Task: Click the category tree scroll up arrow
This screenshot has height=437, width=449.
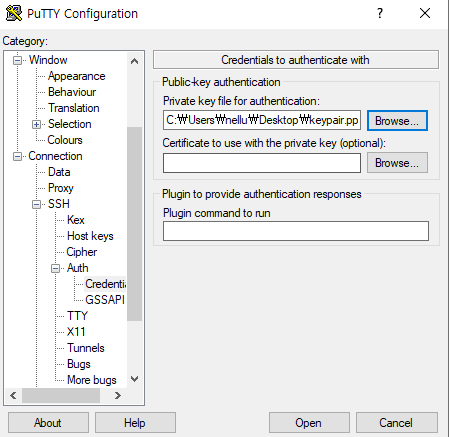Action: (x=135, y=61)
